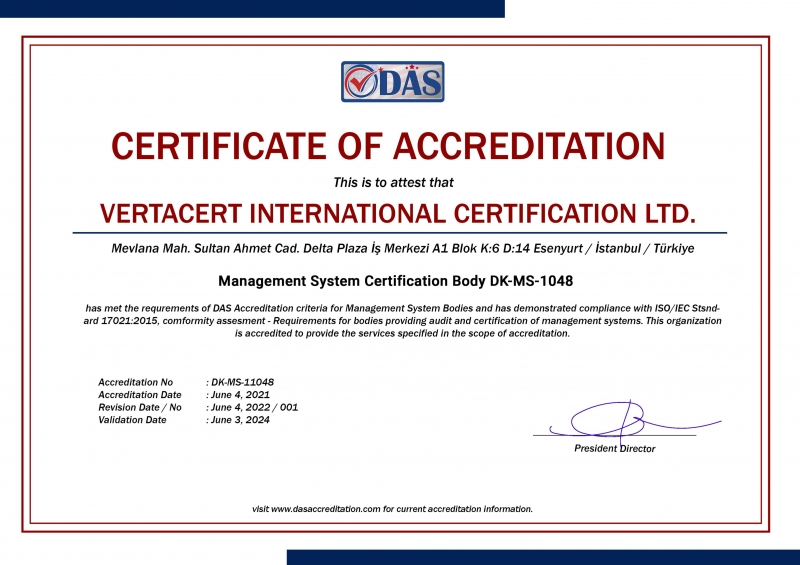Select the Vertacert International Certification Ltd. name

398,214
